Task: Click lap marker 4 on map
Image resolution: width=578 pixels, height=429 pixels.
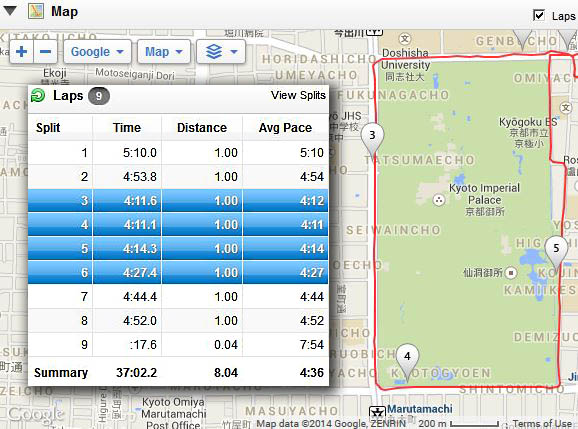Action: coord(407,361)
